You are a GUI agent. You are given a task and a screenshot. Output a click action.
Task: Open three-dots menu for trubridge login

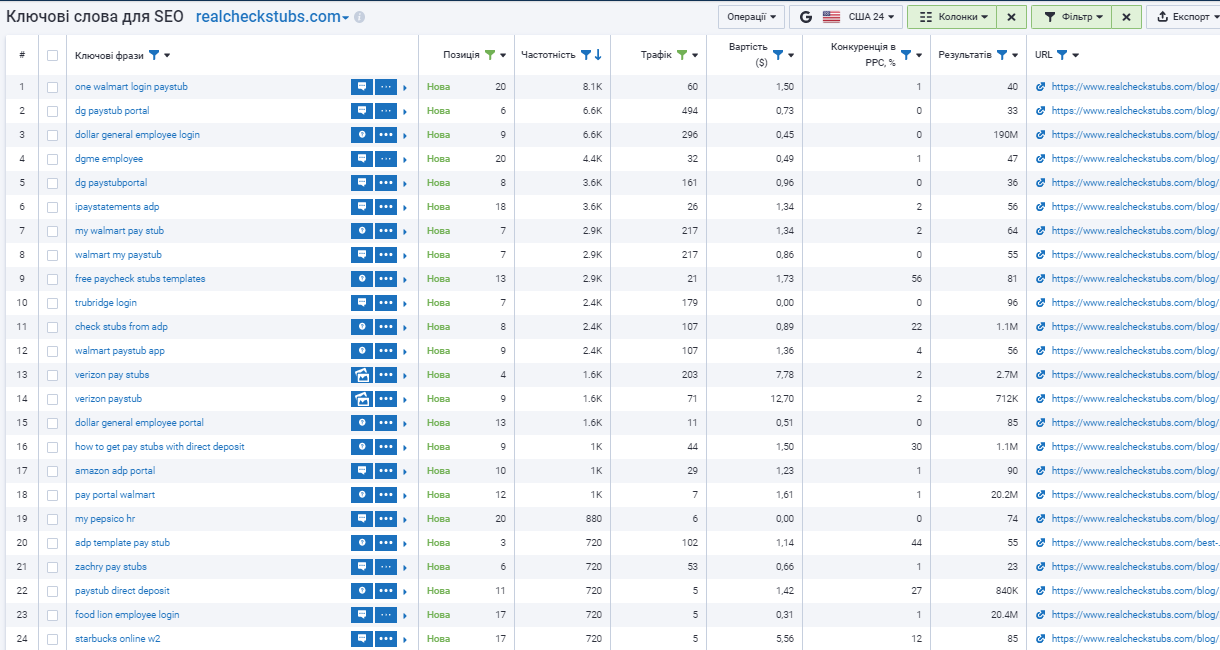pyautogui.click(x=386, y=303)
